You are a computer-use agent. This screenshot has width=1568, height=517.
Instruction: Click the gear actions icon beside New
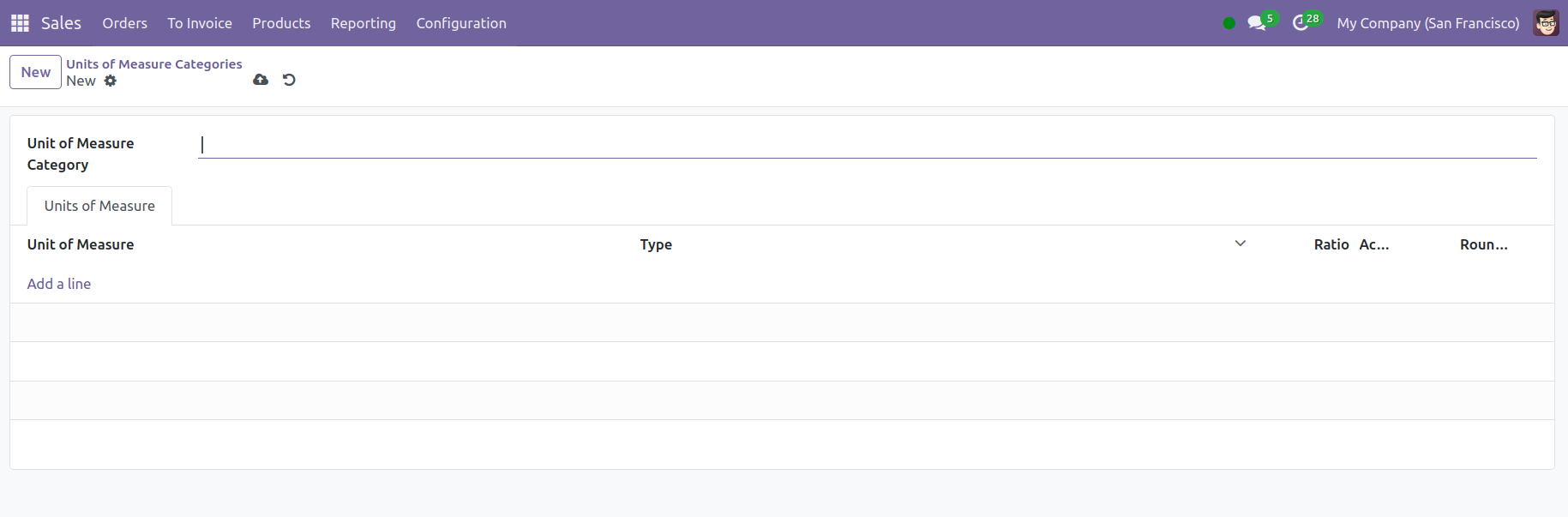tap(110, 81)
